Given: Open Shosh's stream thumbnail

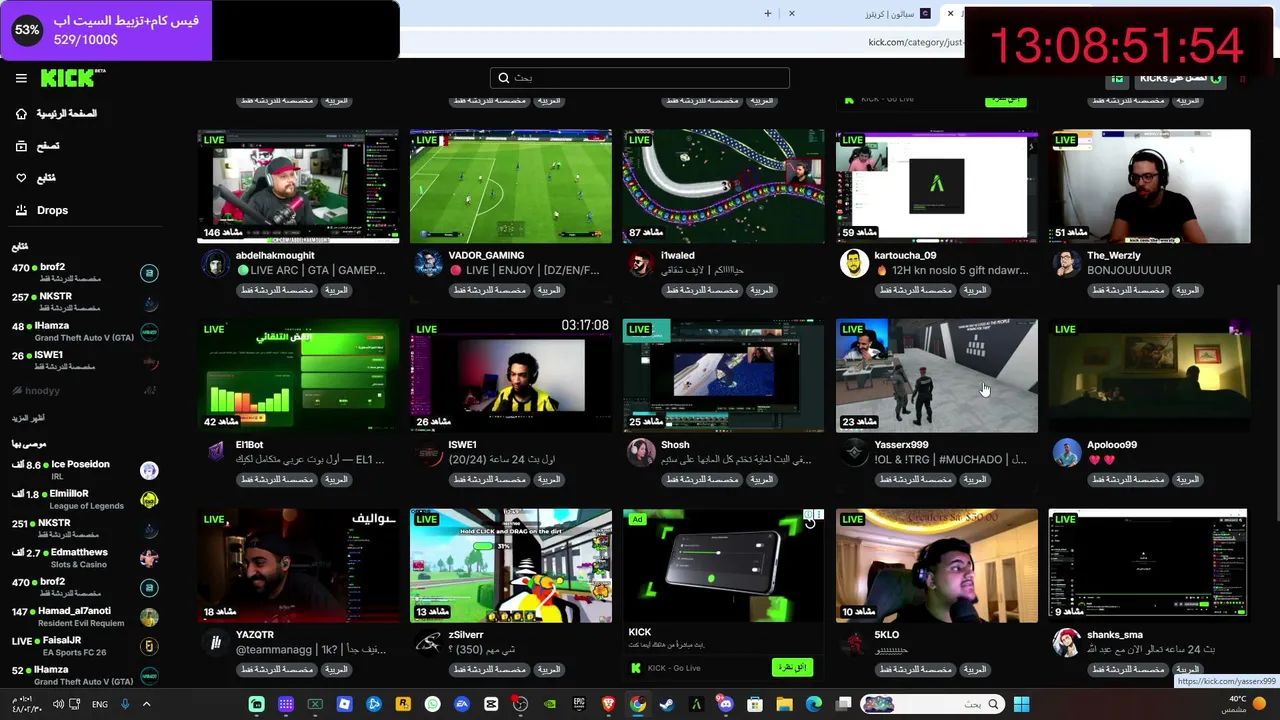Looking at the screenshot, I should point(724,376).
